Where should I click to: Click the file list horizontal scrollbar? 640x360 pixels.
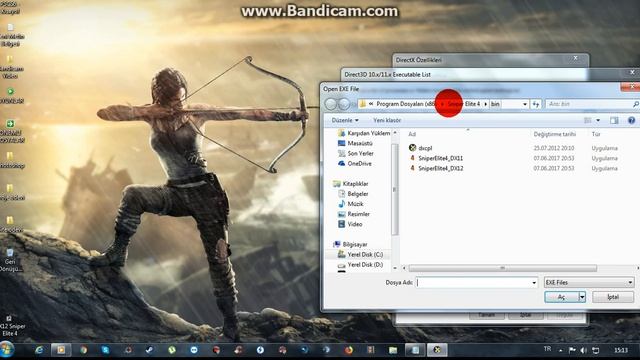tap(502, 268)
